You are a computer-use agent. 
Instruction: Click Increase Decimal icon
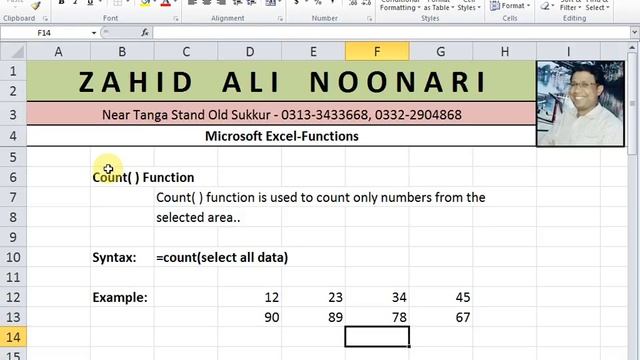pyautogui.click(x=353, y=3)
